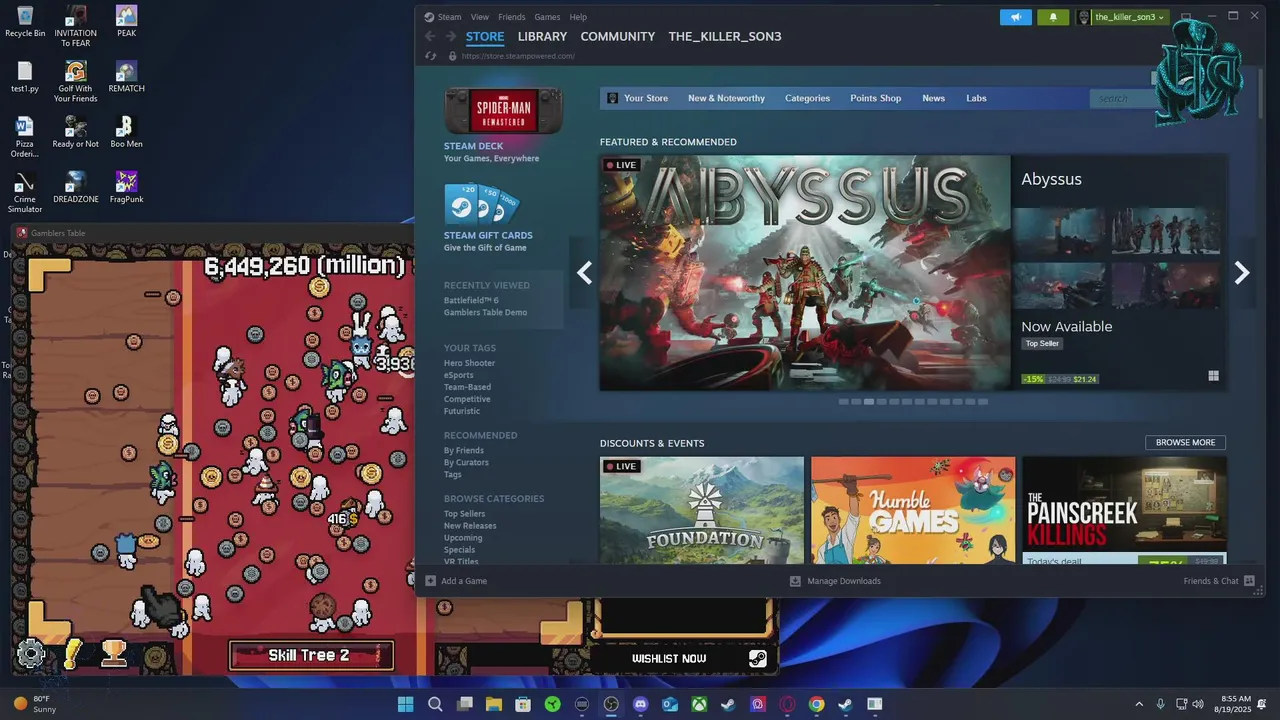Select the FragPunk desktop shortcut

tap(126, 187)
